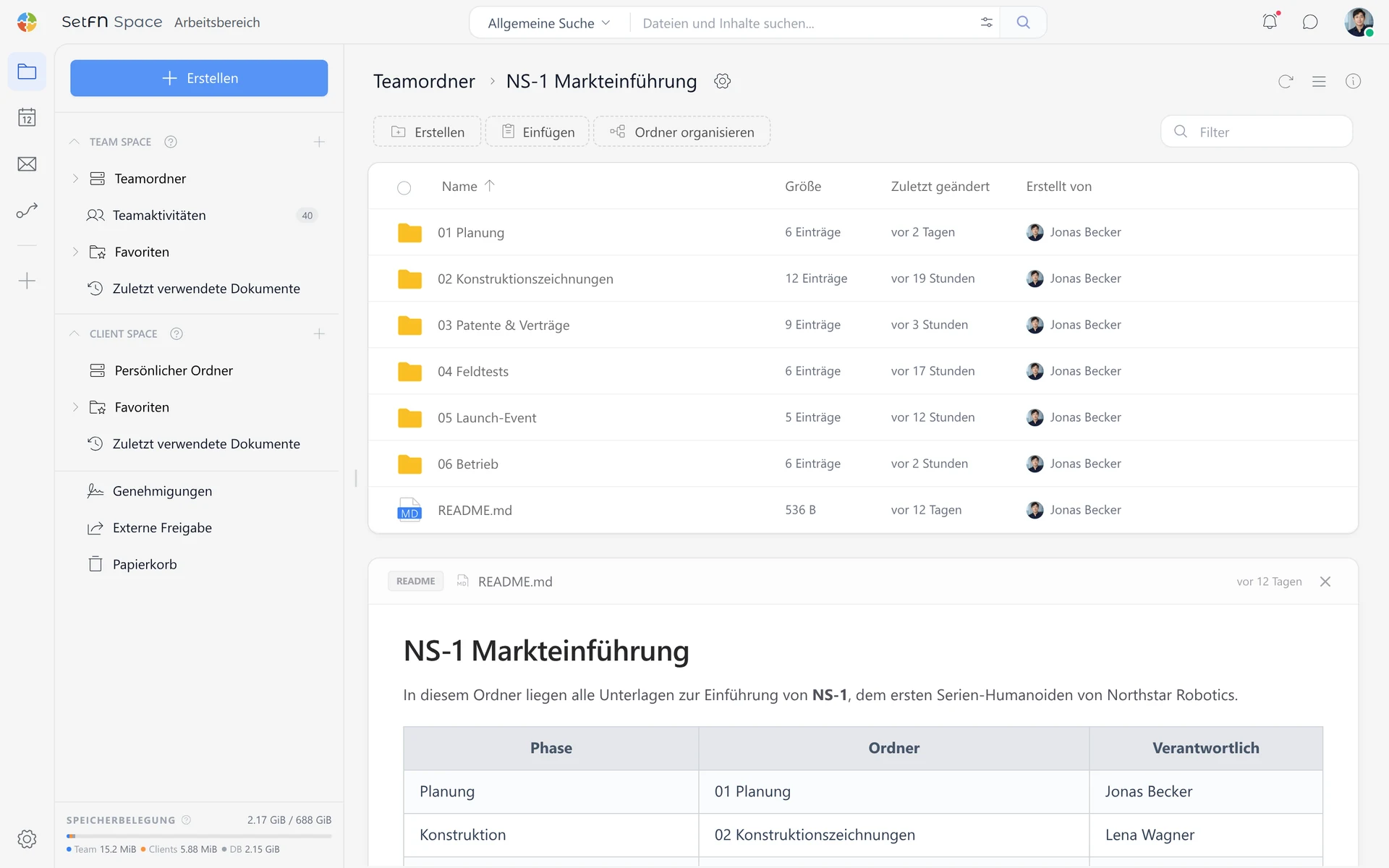
Task: Click the plus icon in left rail
Action: click(x=27, y=281)
